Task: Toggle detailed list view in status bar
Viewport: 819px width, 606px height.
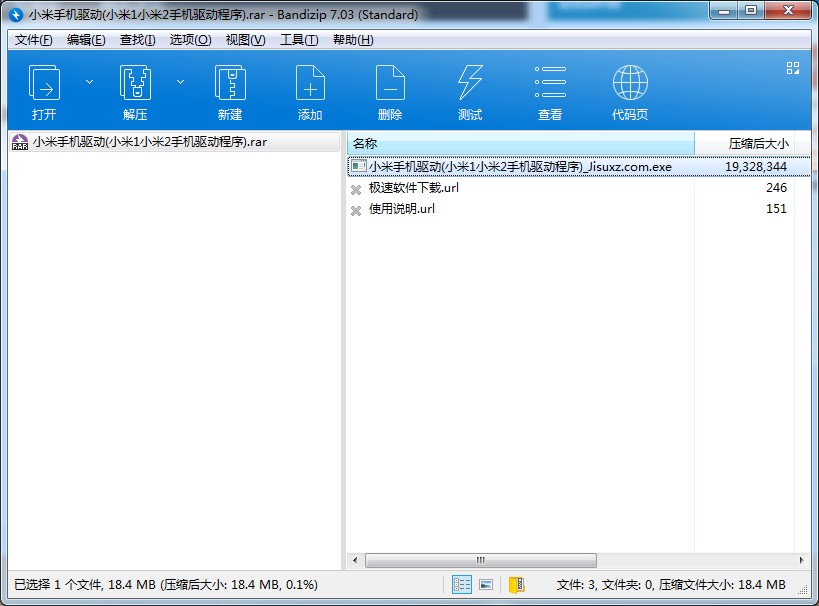Action: click(461, 584)
